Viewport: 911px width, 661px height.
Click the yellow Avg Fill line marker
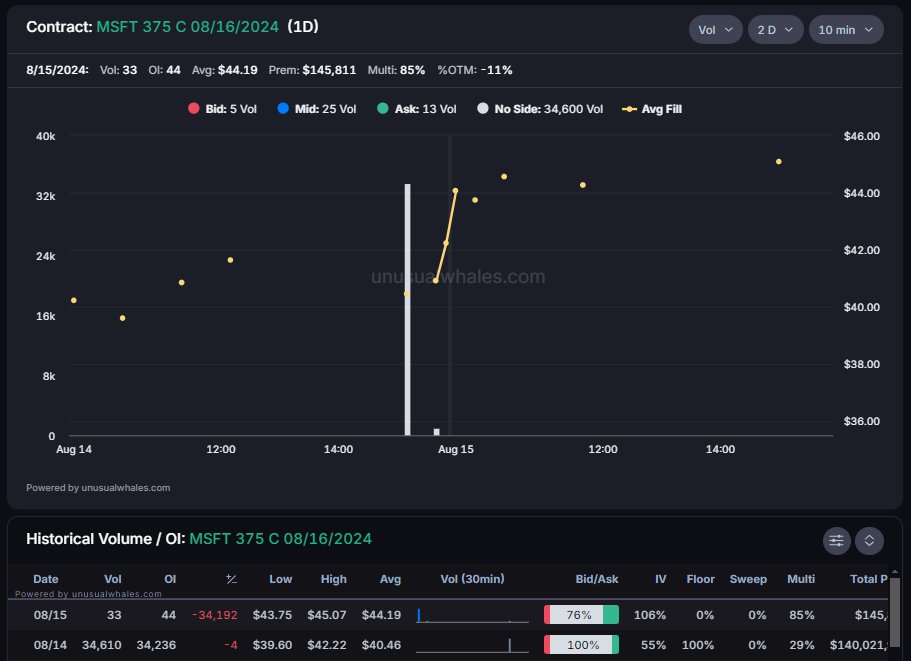click(630, 109)
